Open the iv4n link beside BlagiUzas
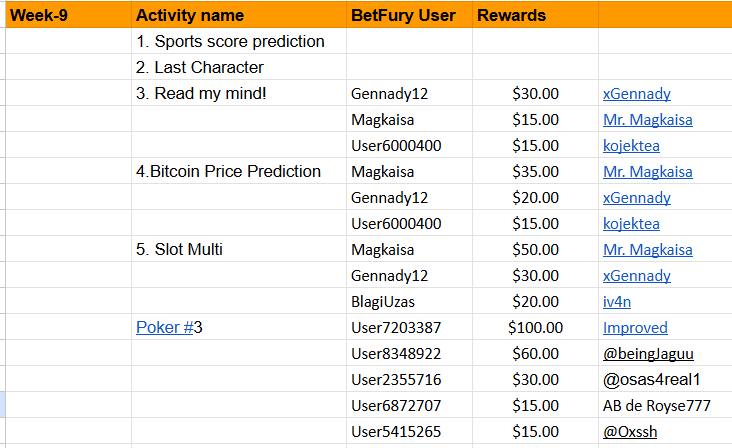The width and height of the screenshot is (732, 448). click(x=617, y=301)
